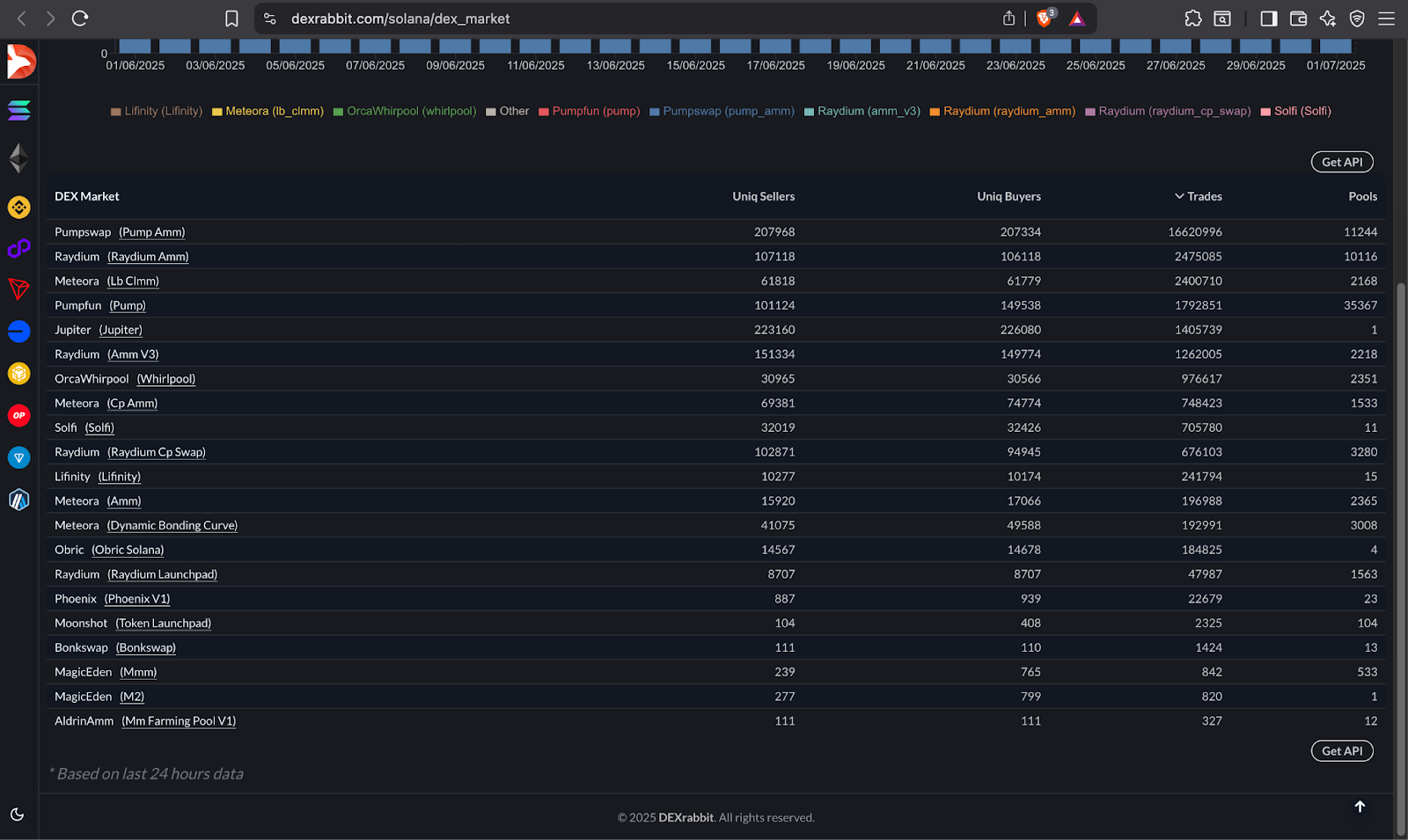Select the Tron network sidebar icon

coord(18,289)
